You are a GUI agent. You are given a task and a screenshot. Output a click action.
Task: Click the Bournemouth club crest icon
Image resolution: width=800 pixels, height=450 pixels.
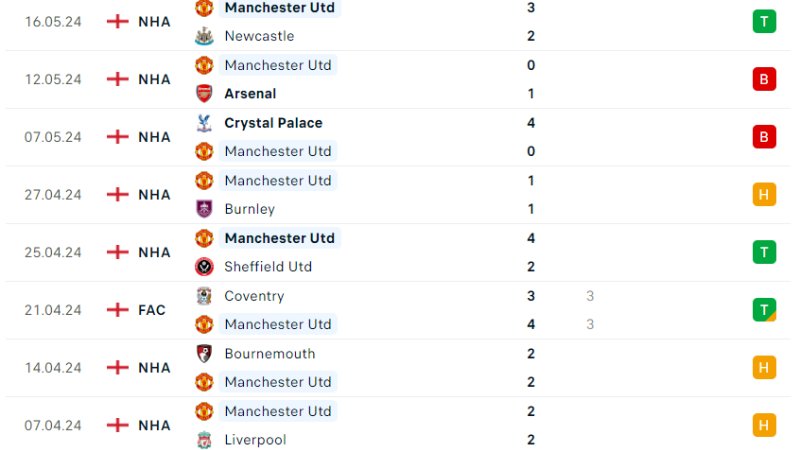[x=204, y=354]
